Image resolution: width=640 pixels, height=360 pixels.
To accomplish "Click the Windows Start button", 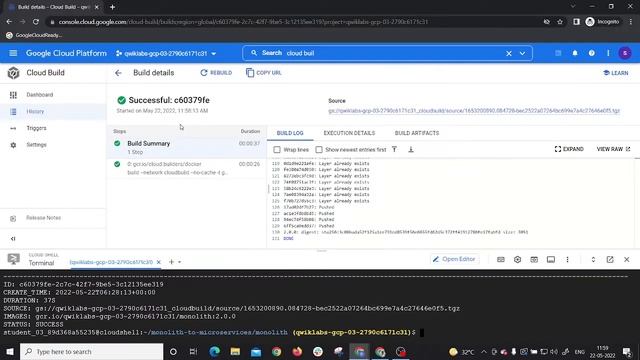I will (10, 351).
